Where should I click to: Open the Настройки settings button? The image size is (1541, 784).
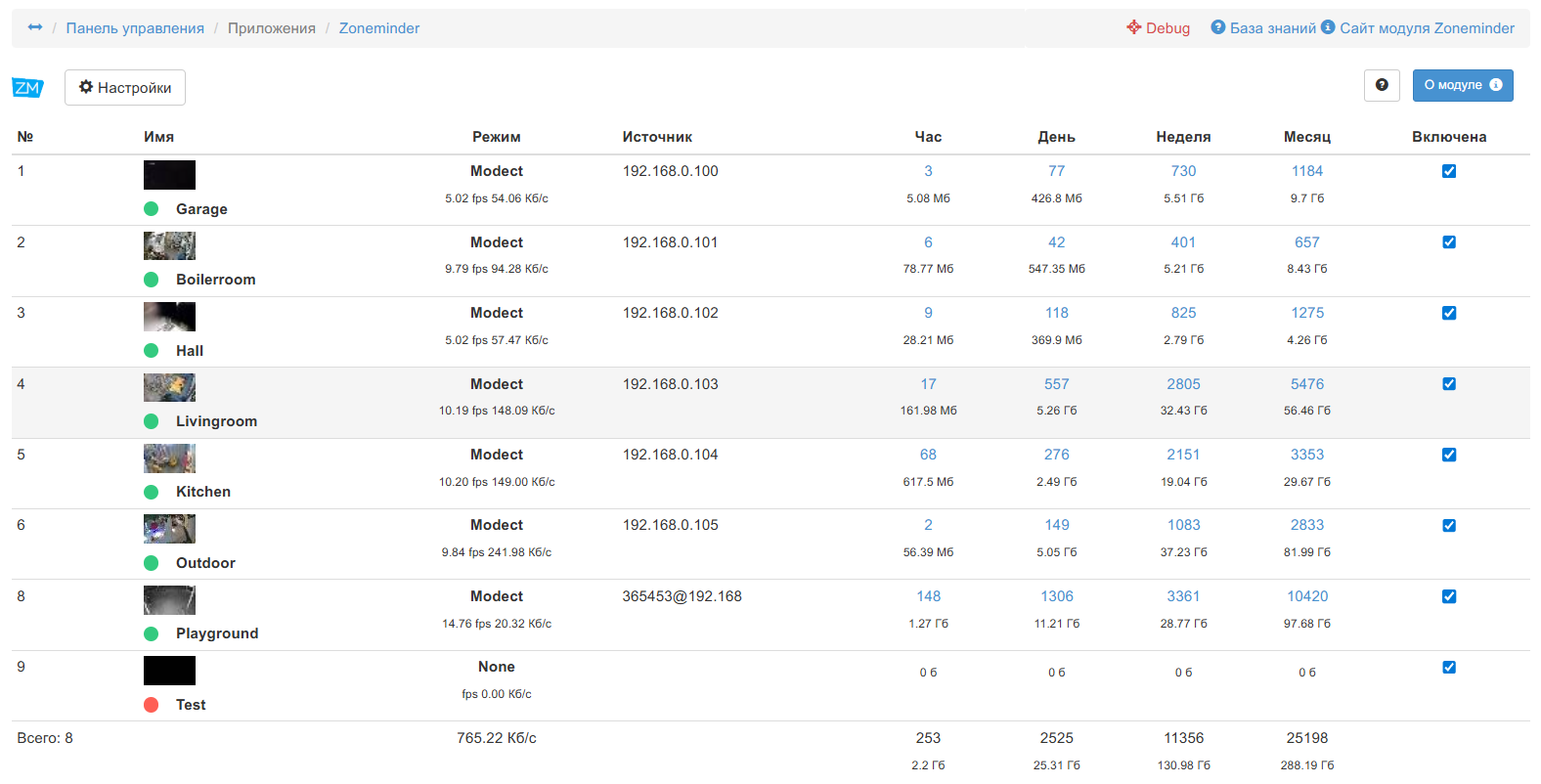(x=125, y=88)
